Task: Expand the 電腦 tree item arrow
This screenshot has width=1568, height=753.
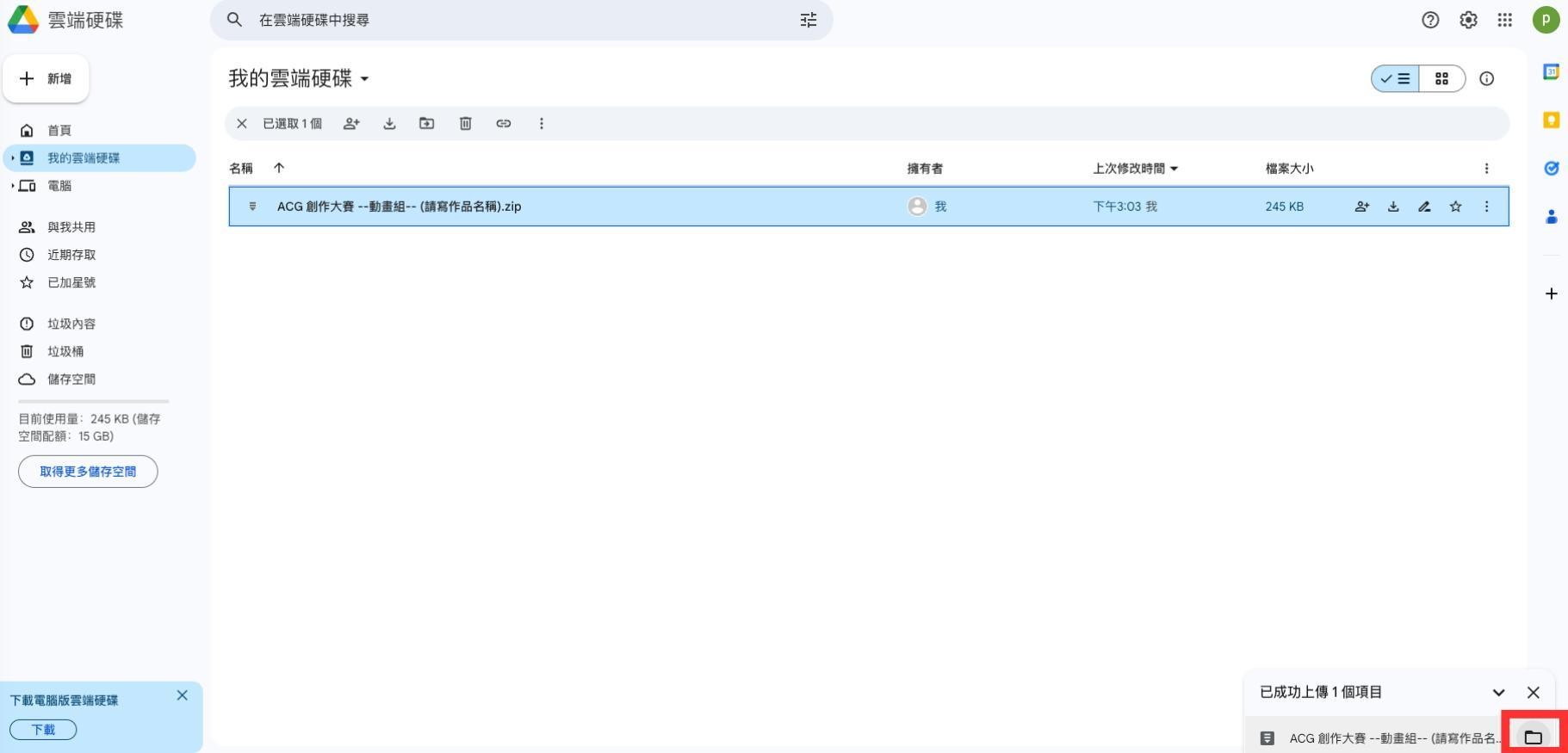Action: point(13,186)
